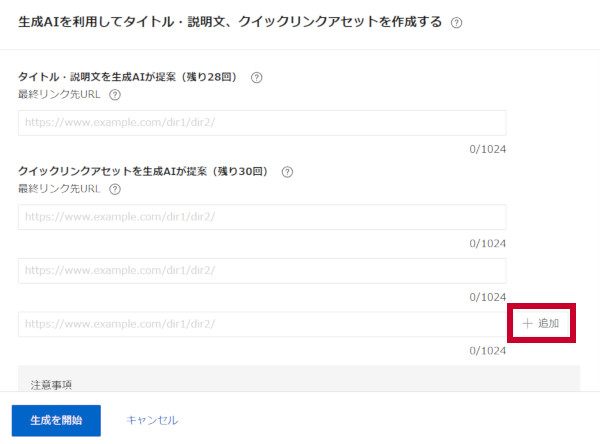Focus the second quick link URL input field
The width and height of the screenshot is (600, 444).
[262, 271]
